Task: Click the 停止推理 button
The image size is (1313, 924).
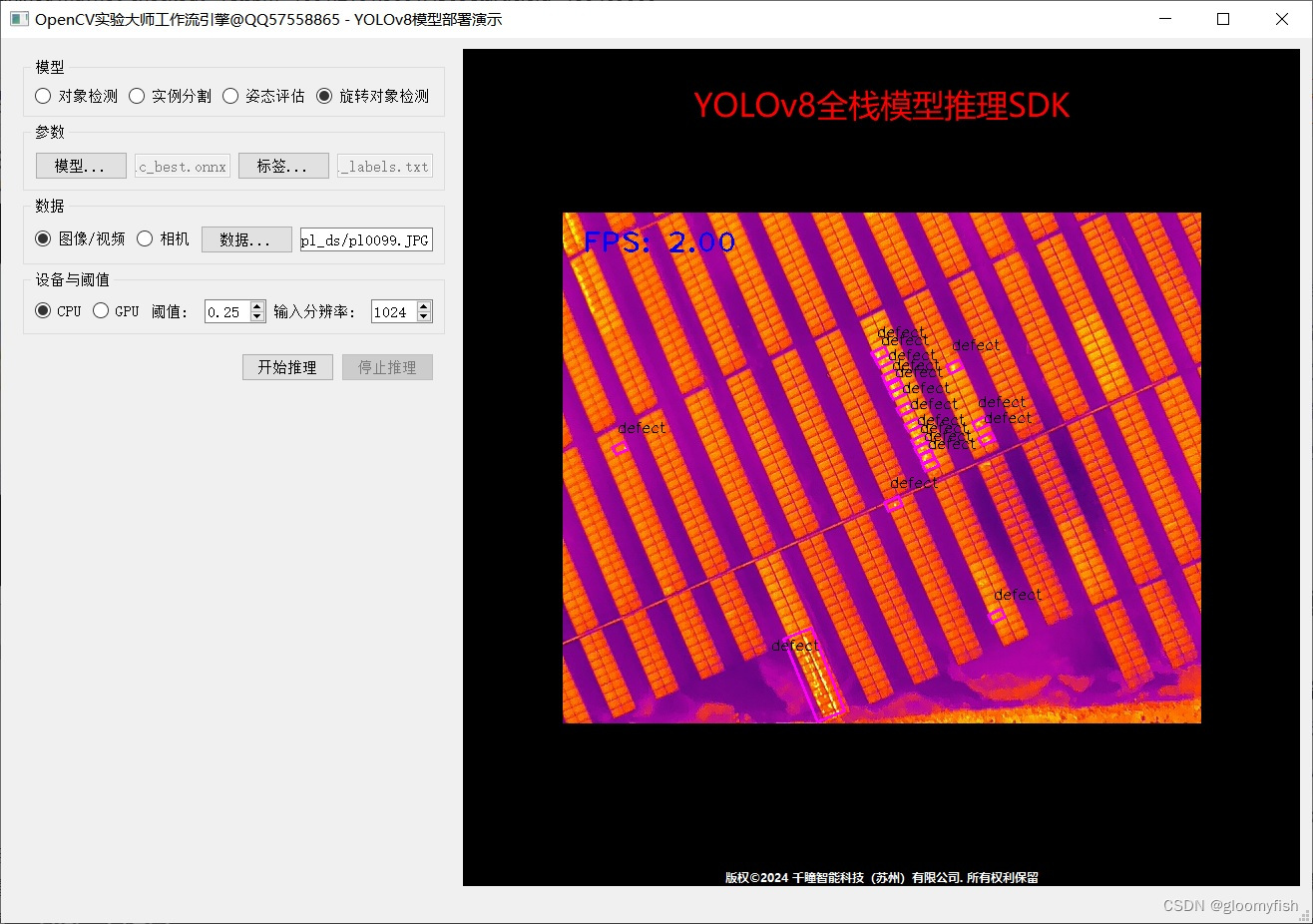Action: point(387,366)
